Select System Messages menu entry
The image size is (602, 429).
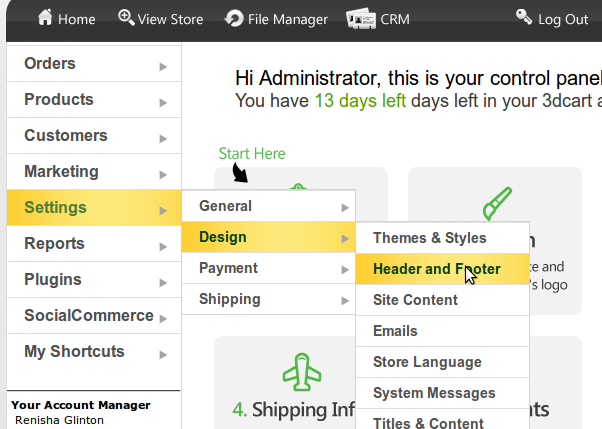point(433,393)
